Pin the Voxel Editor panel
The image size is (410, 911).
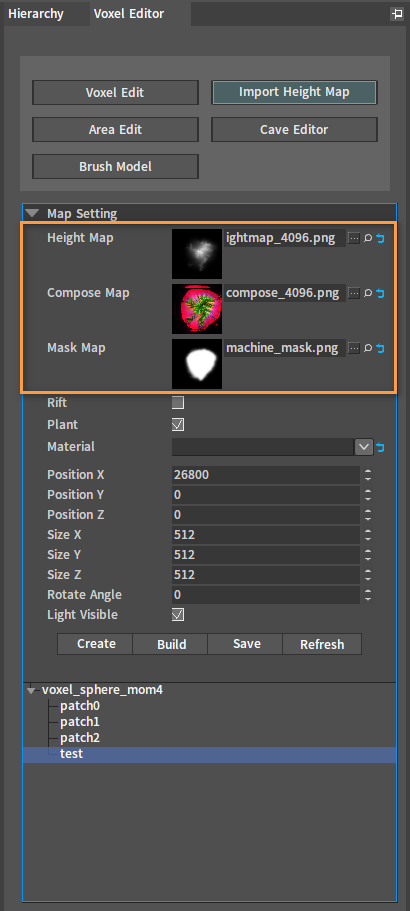click(x=397, y=14)
